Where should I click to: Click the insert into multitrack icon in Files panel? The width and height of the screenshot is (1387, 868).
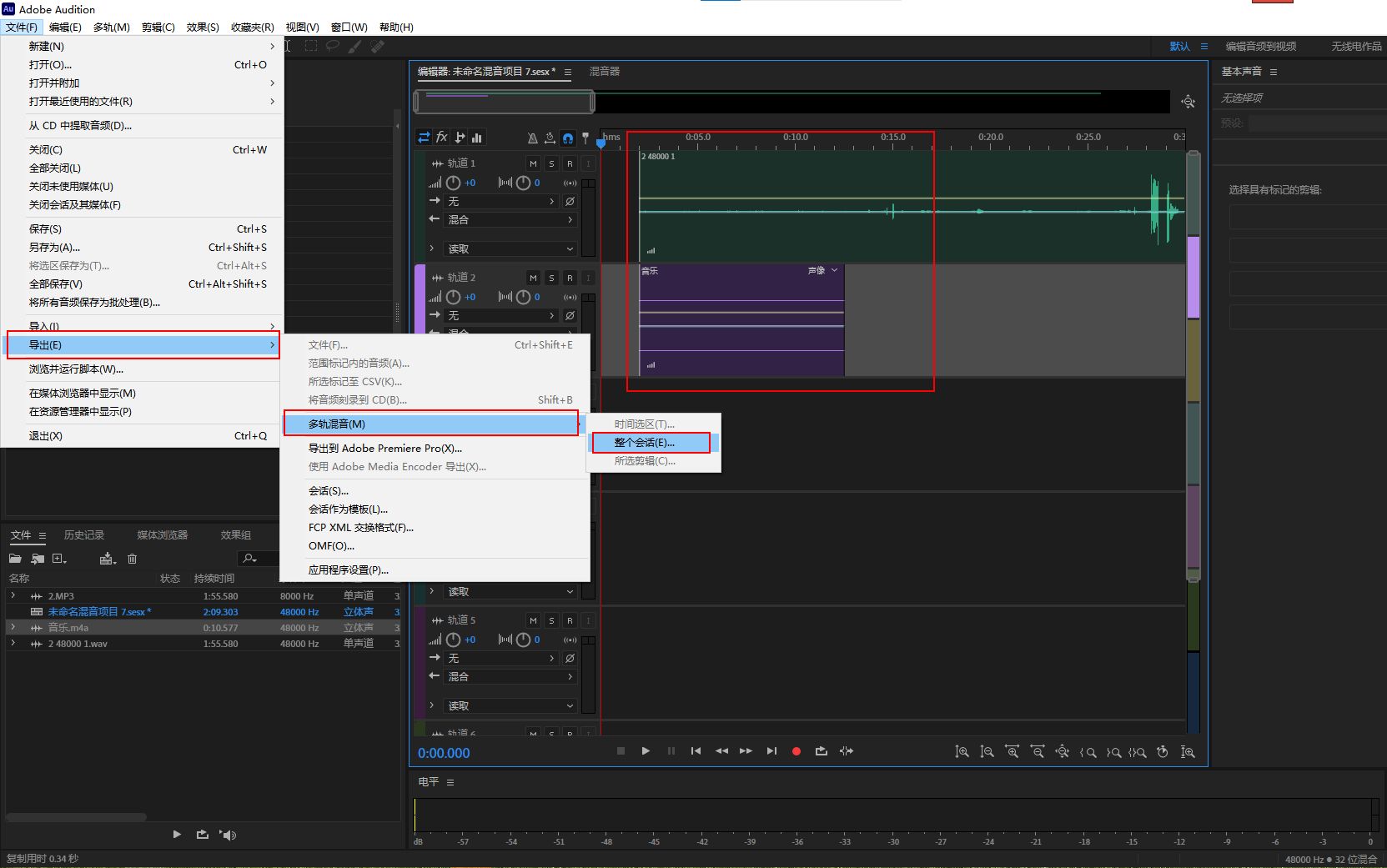click(x=108, y=559)
